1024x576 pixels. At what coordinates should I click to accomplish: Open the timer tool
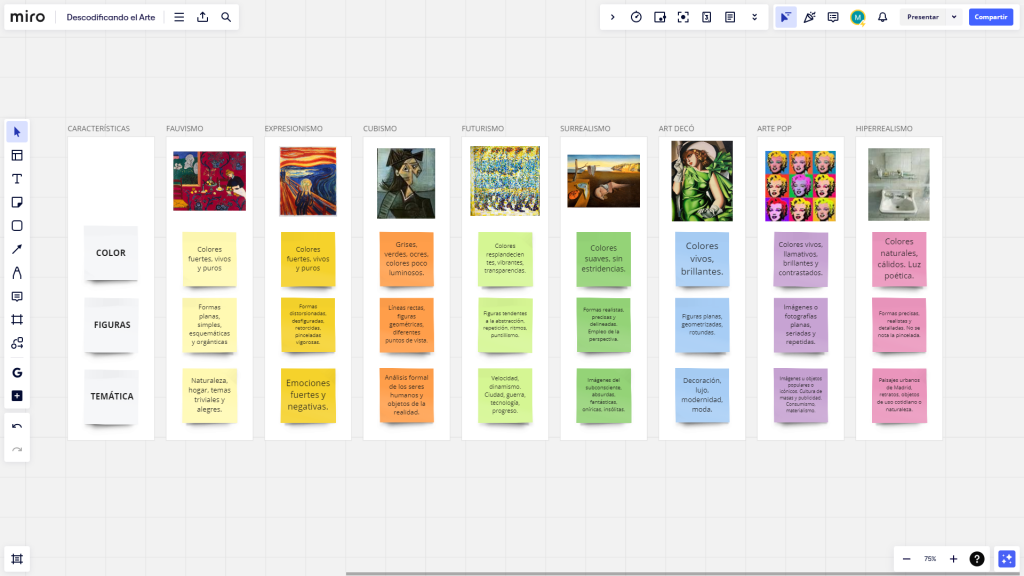(636, 17)
